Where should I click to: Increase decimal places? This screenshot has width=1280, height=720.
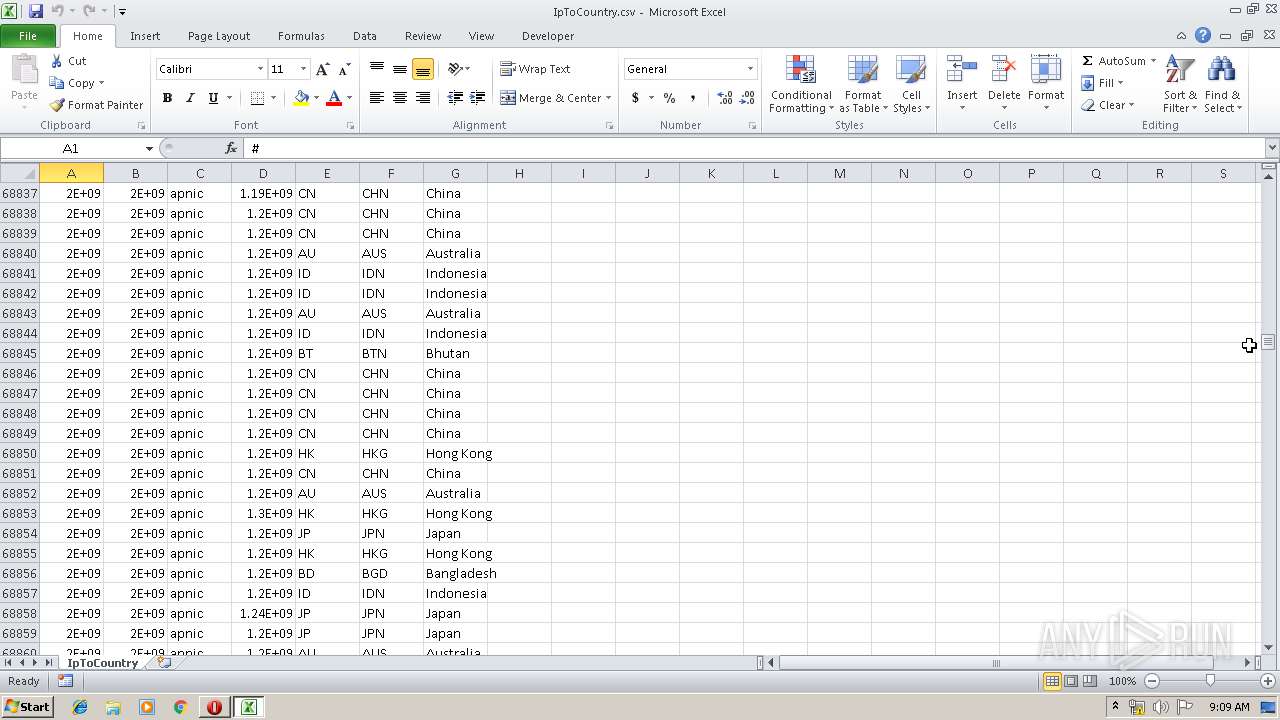(x=725, y=98)
